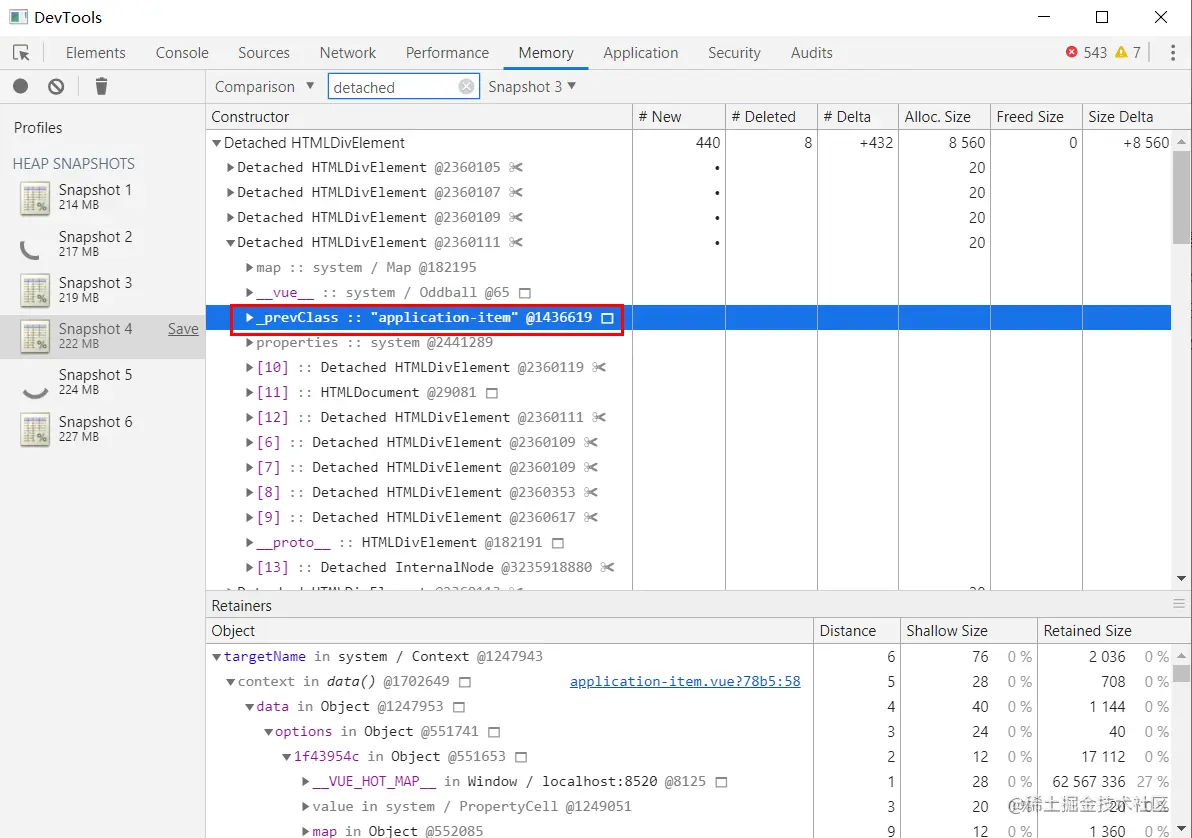Select the value in system / PropertyCell row
This screenshot has height=838, width=1192.
pyautogui.click(x=688, y=806)
